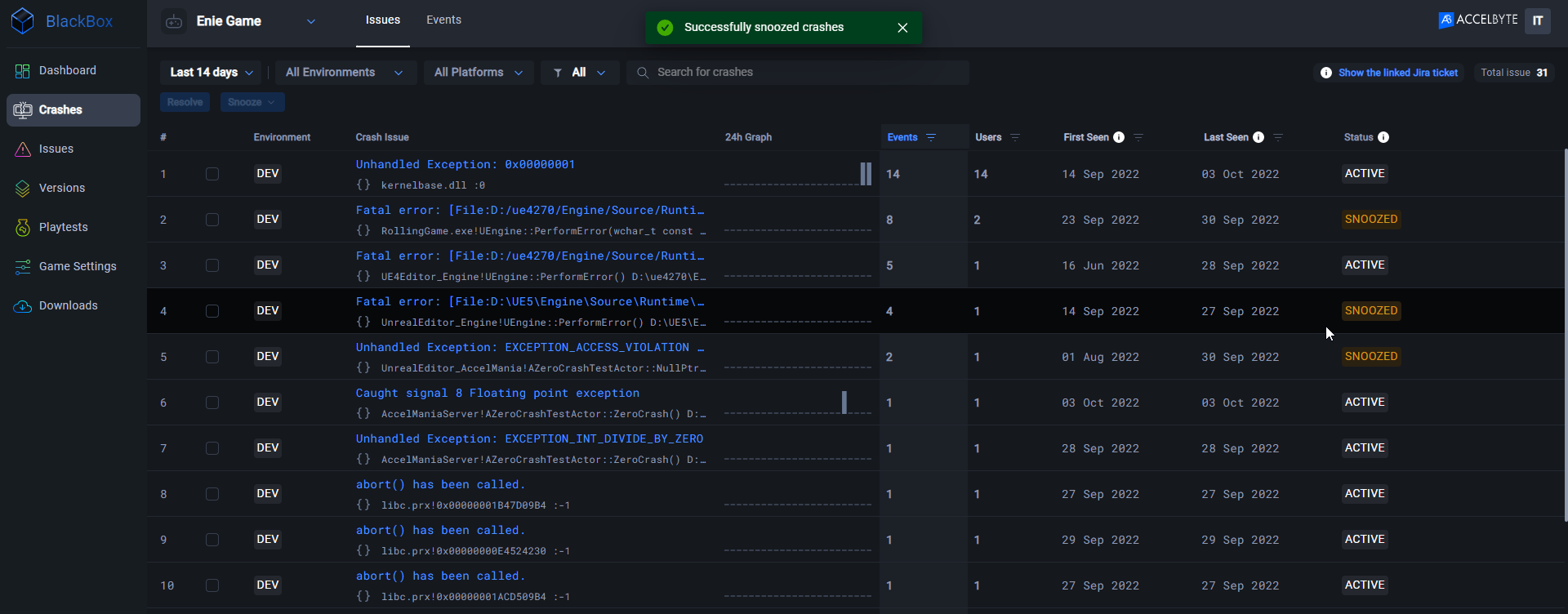Sort using the Users filter icon
The height and width of the screenshot is (614, 1568).
pos(1015,137)
